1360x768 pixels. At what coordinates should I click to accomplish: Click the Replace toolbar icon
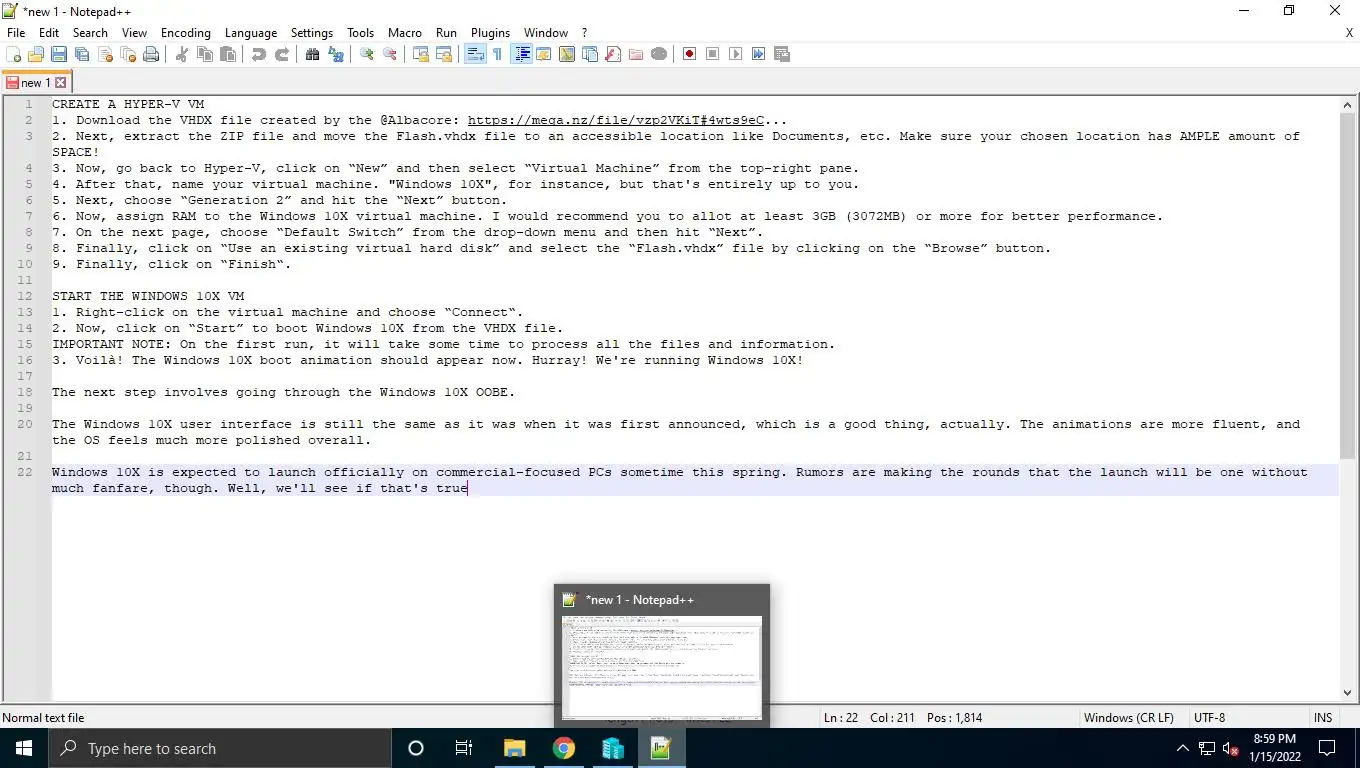(336, 54)
